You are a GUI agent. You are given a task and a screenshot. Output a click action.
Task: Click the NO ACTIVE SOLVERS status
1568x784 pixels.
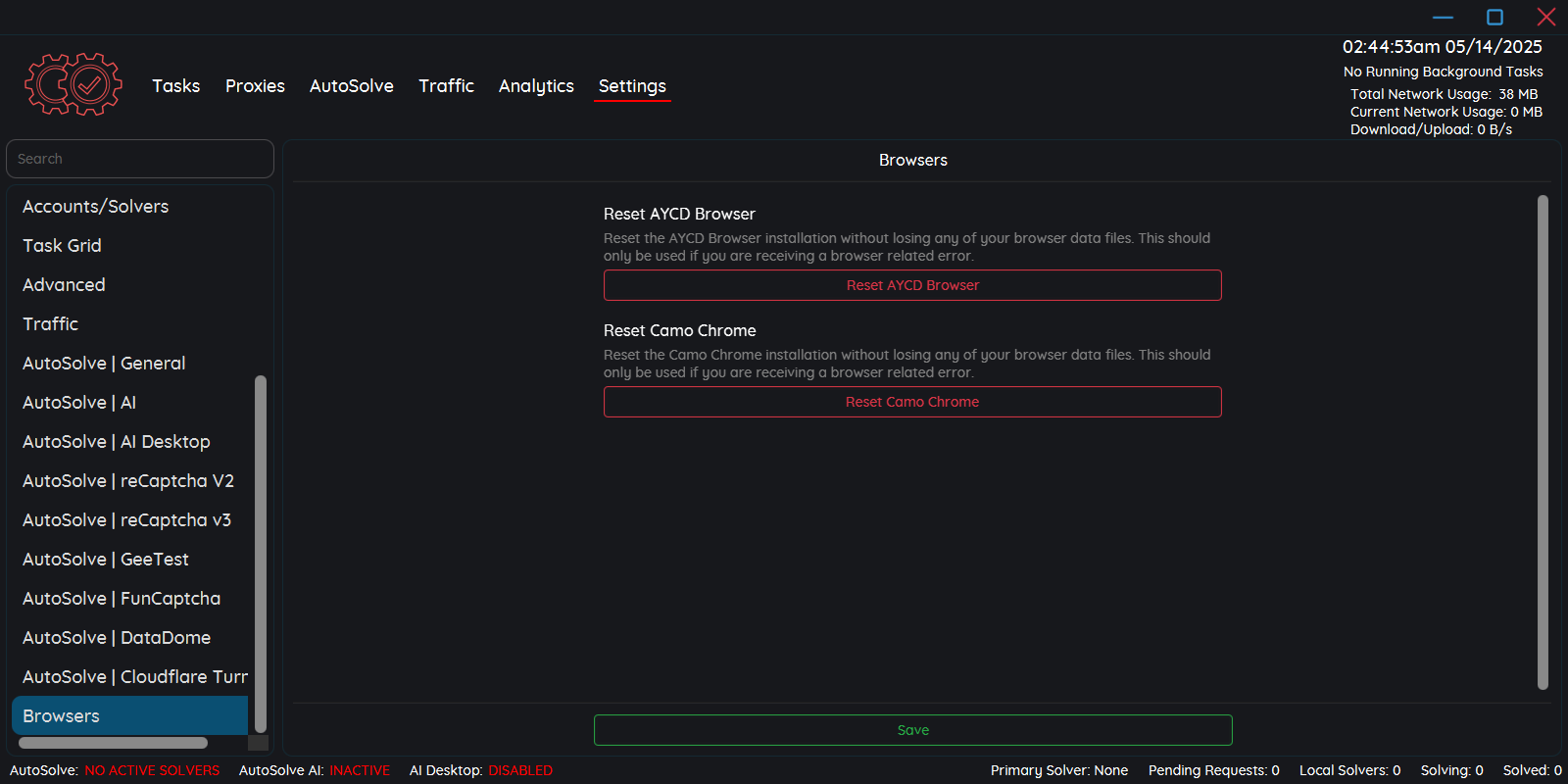[x=152, y=771]
